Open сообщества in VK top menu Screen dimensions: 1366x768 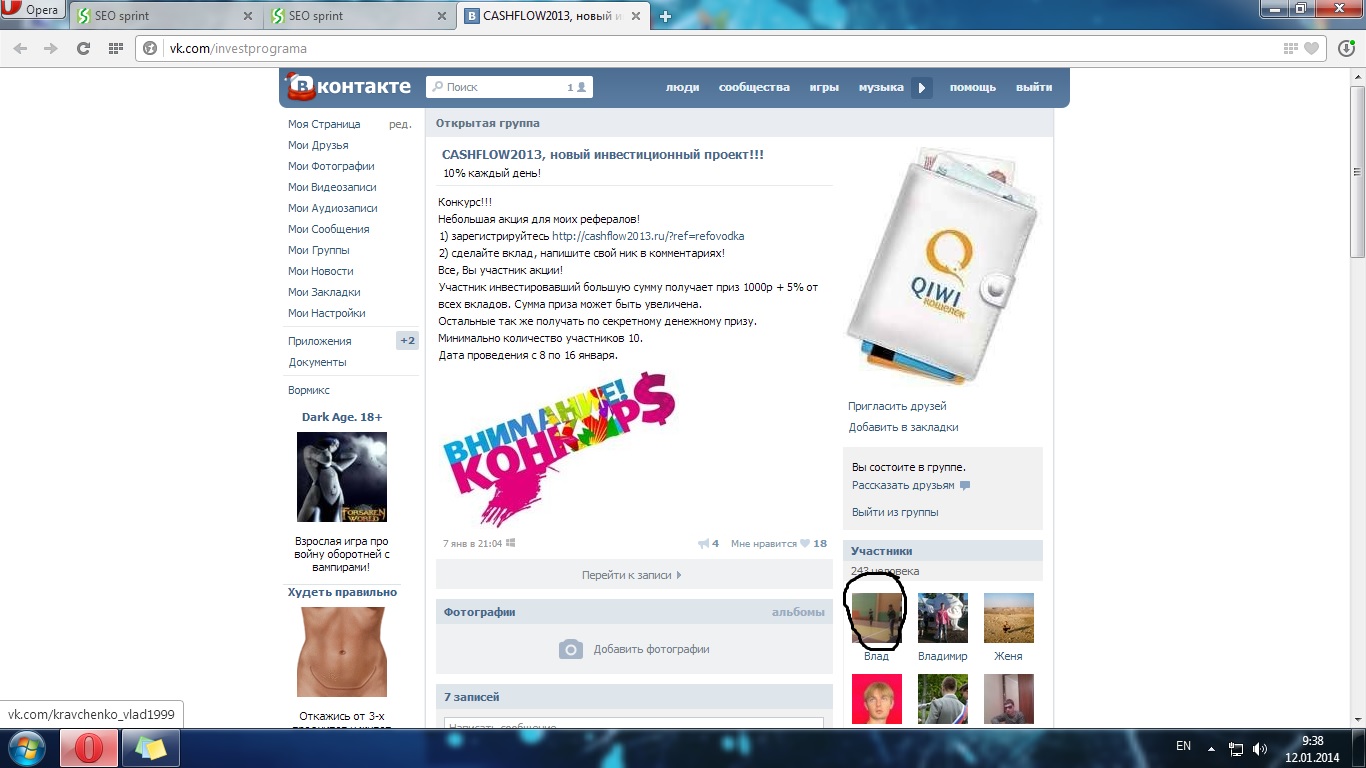(x=754, y=87)
